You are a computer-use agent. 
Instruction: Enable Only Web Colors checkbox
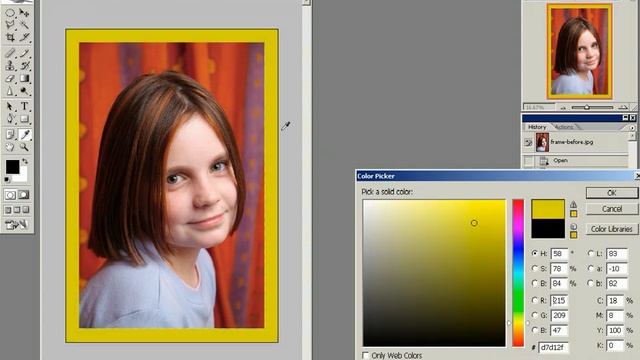click(366, 355)
